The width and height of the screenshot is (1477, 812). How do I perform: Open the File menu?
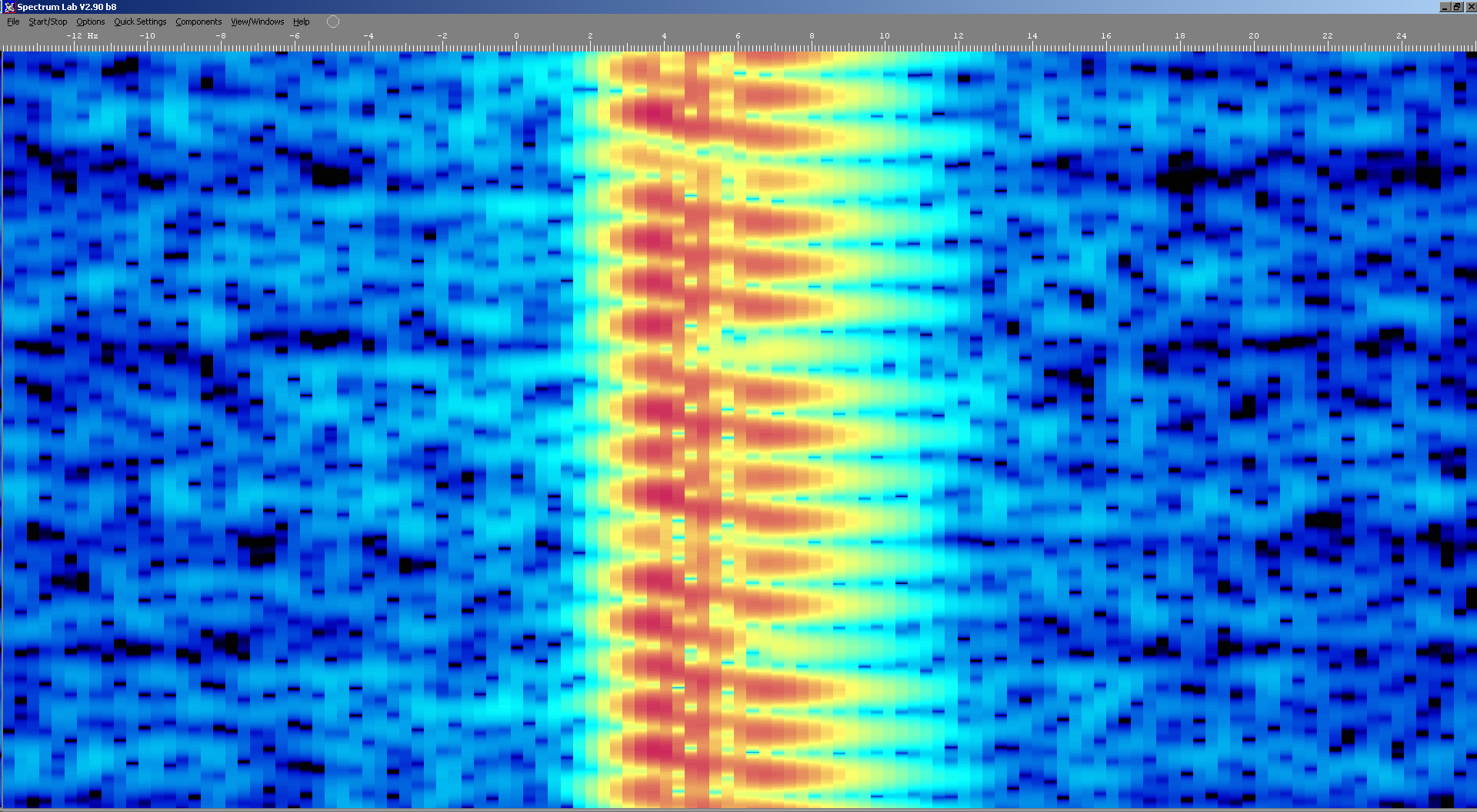(13, 22)
